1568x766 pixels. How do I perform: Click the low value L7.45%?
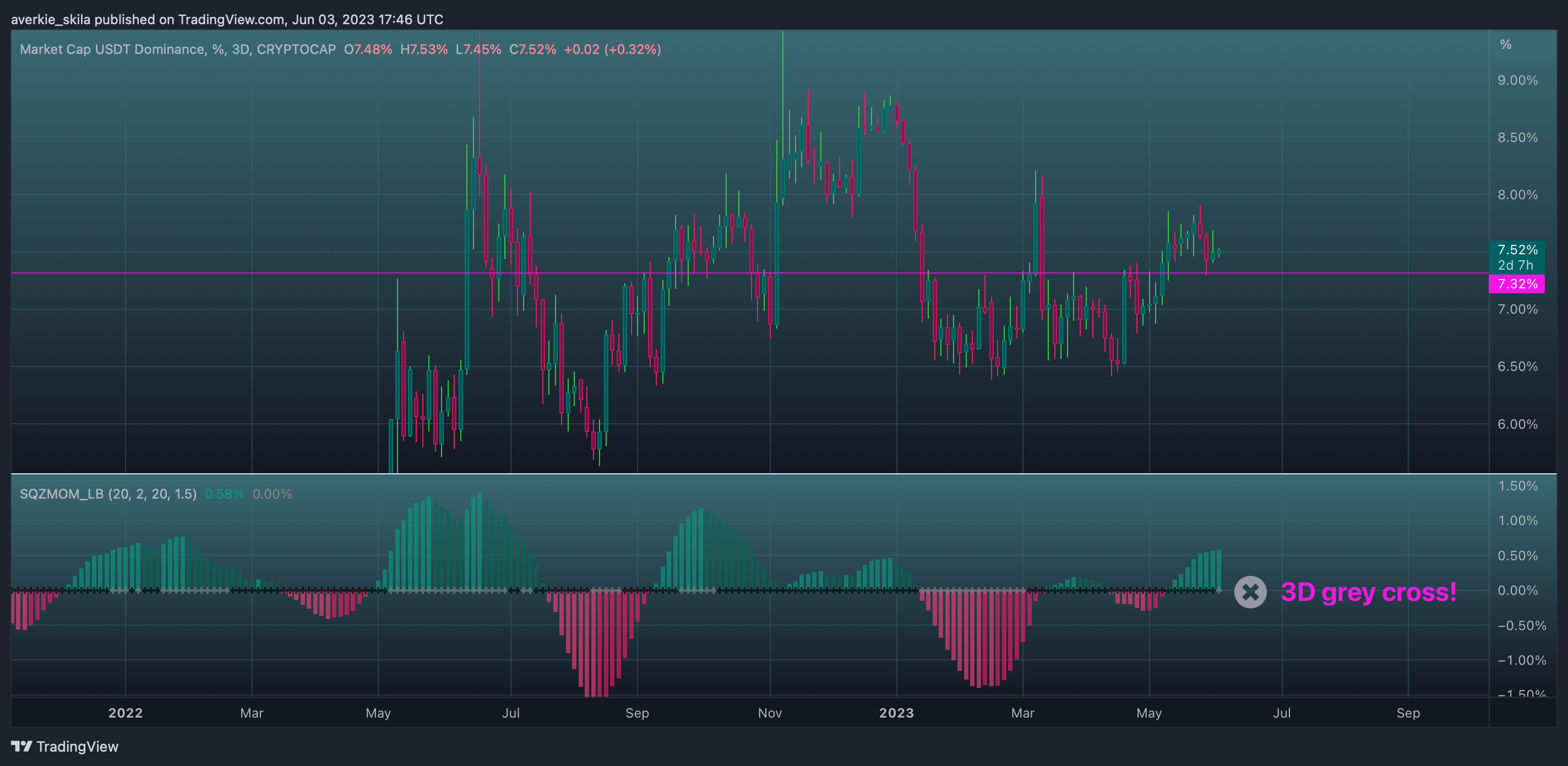(478, 50)
